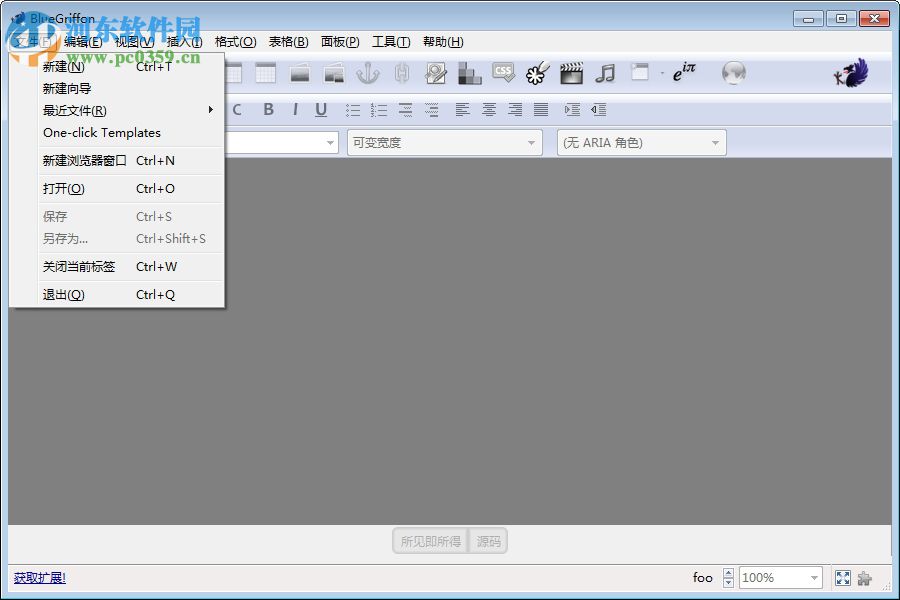
Task: Expand 最近文件(R) submenu arrow
Action: [211, 110]
